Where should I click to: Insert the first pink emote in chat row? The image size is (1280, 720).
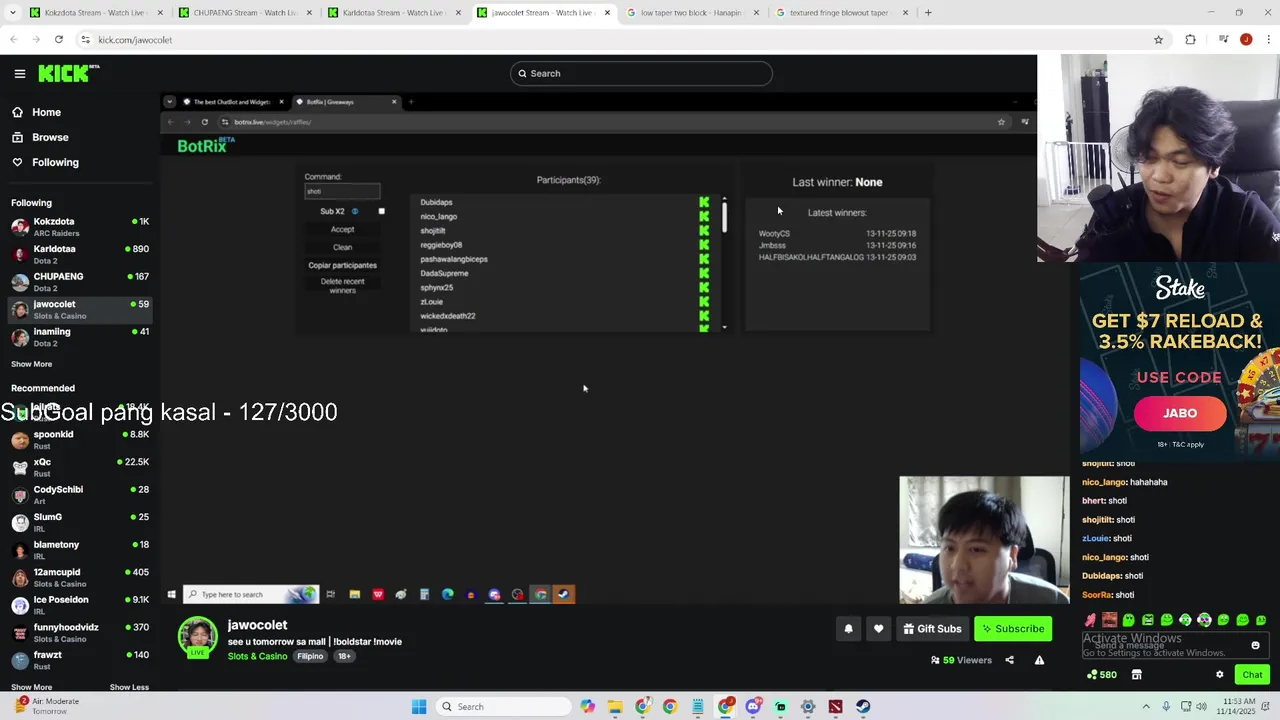point(1090,620)
